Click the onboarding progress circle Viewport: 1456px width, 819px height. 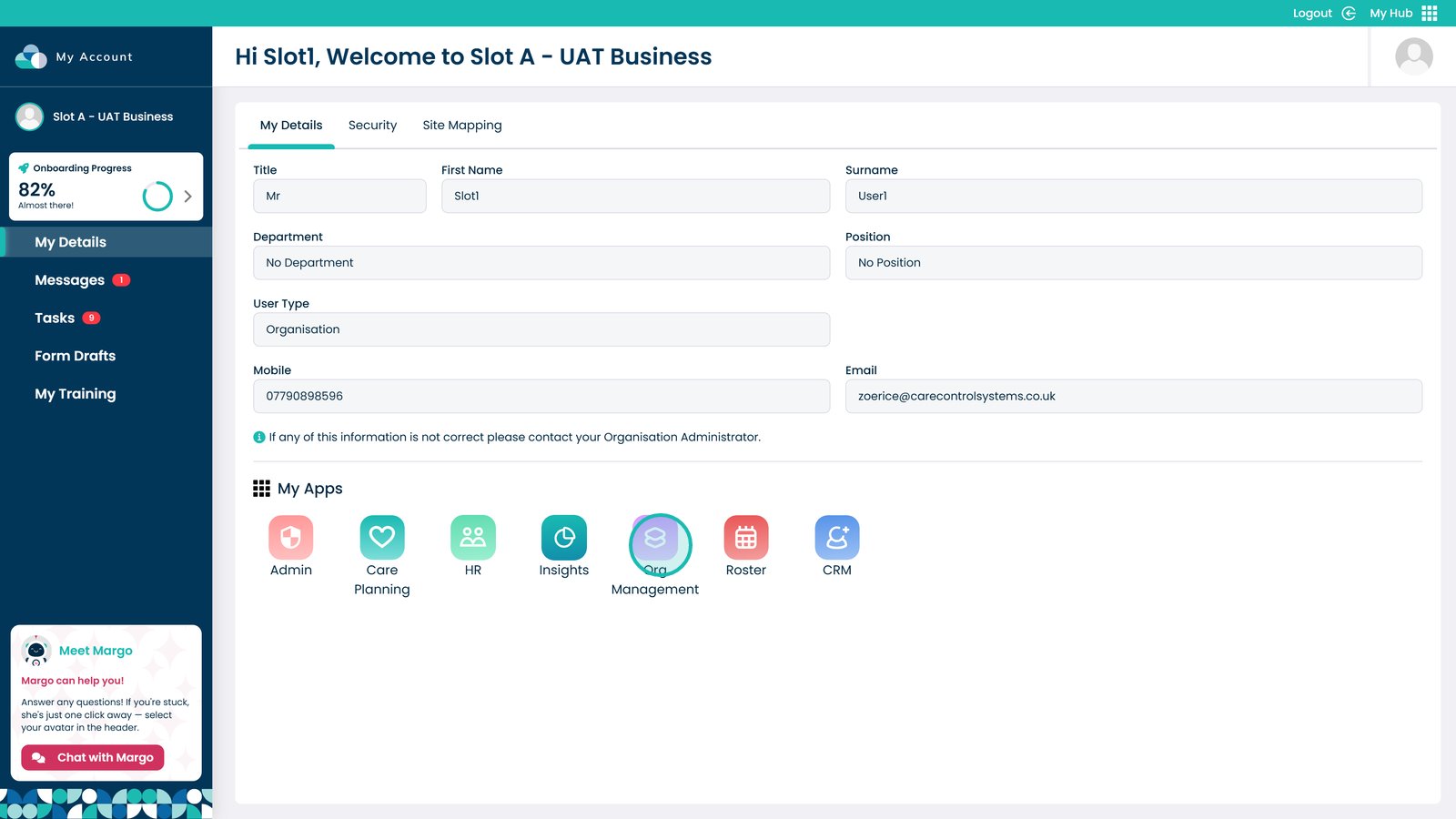pos(157,196)
